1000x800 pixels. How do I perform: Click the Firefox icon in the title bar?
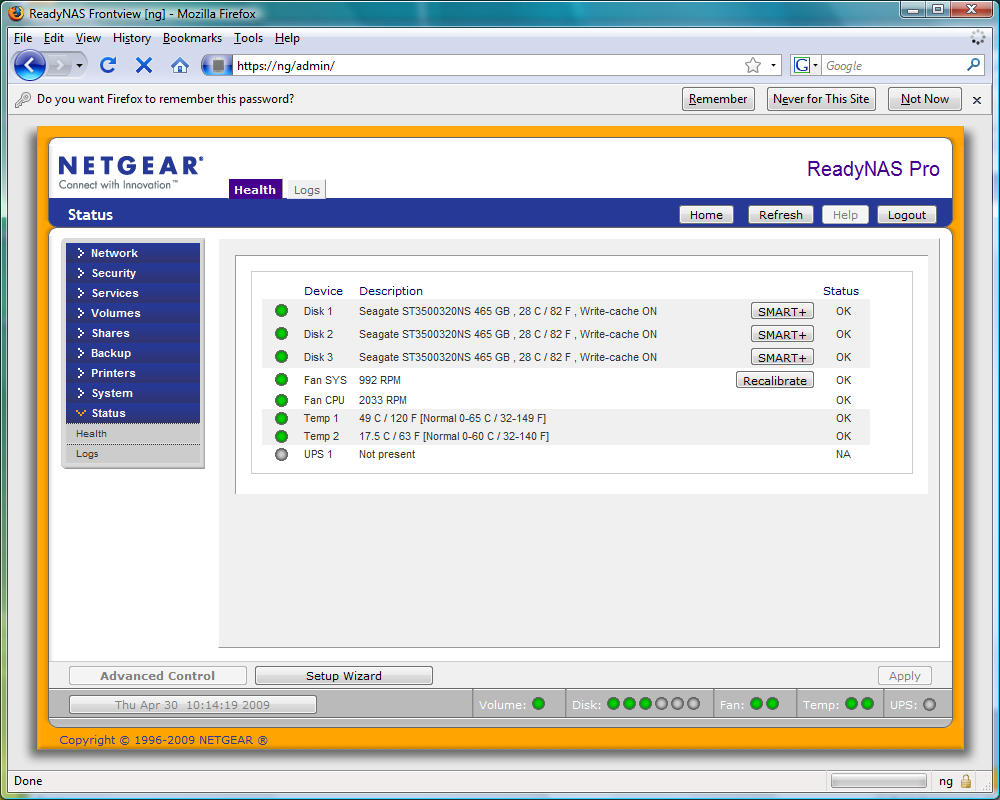click(17, 13)
